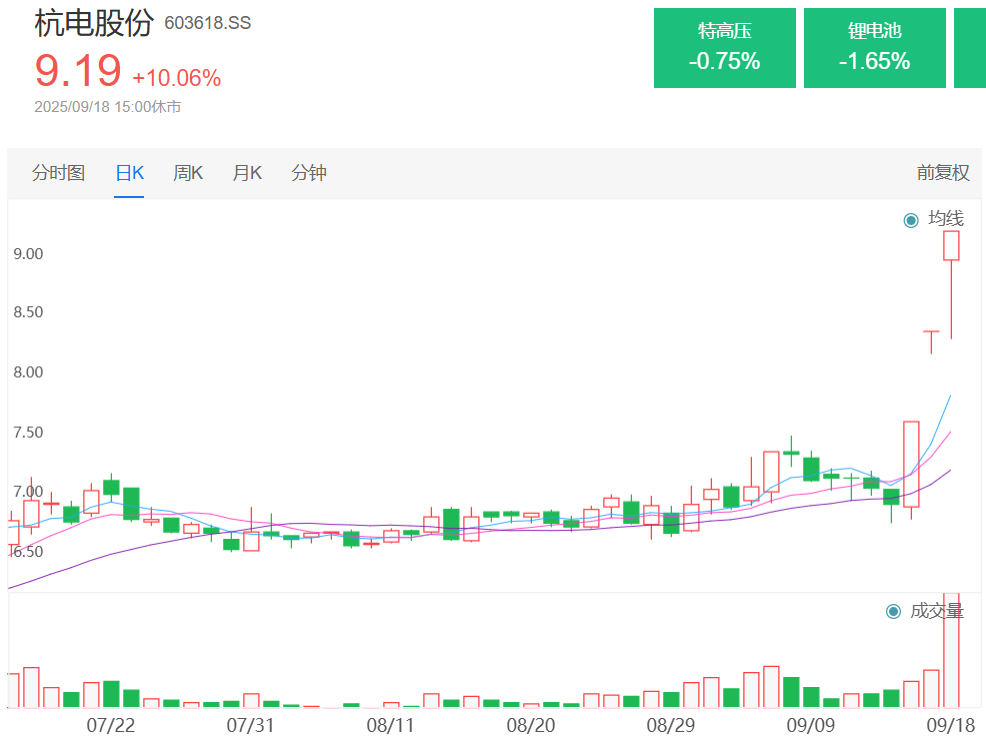The height and width of the screenshot is (742, 986).
Task: Click the -0.75% value on 特高压 tile
Action: pos(724,61)
